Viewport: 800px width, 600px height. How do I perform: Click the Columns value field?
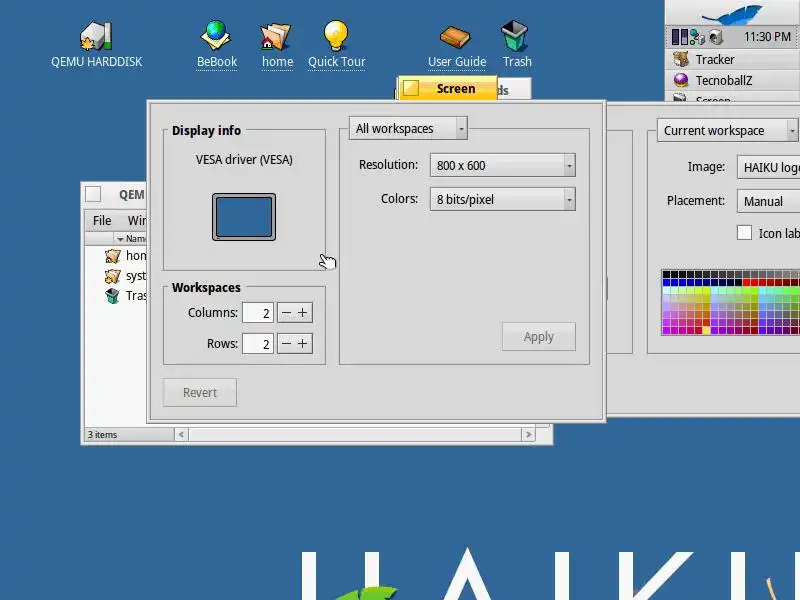(258, 313)
